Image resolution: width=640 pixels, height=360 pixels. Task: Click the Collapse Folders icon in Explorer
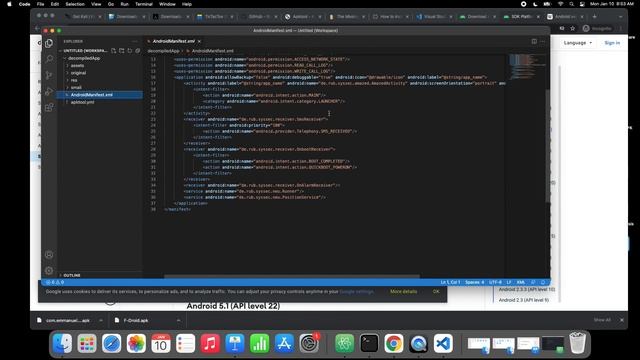pos(138,51)
